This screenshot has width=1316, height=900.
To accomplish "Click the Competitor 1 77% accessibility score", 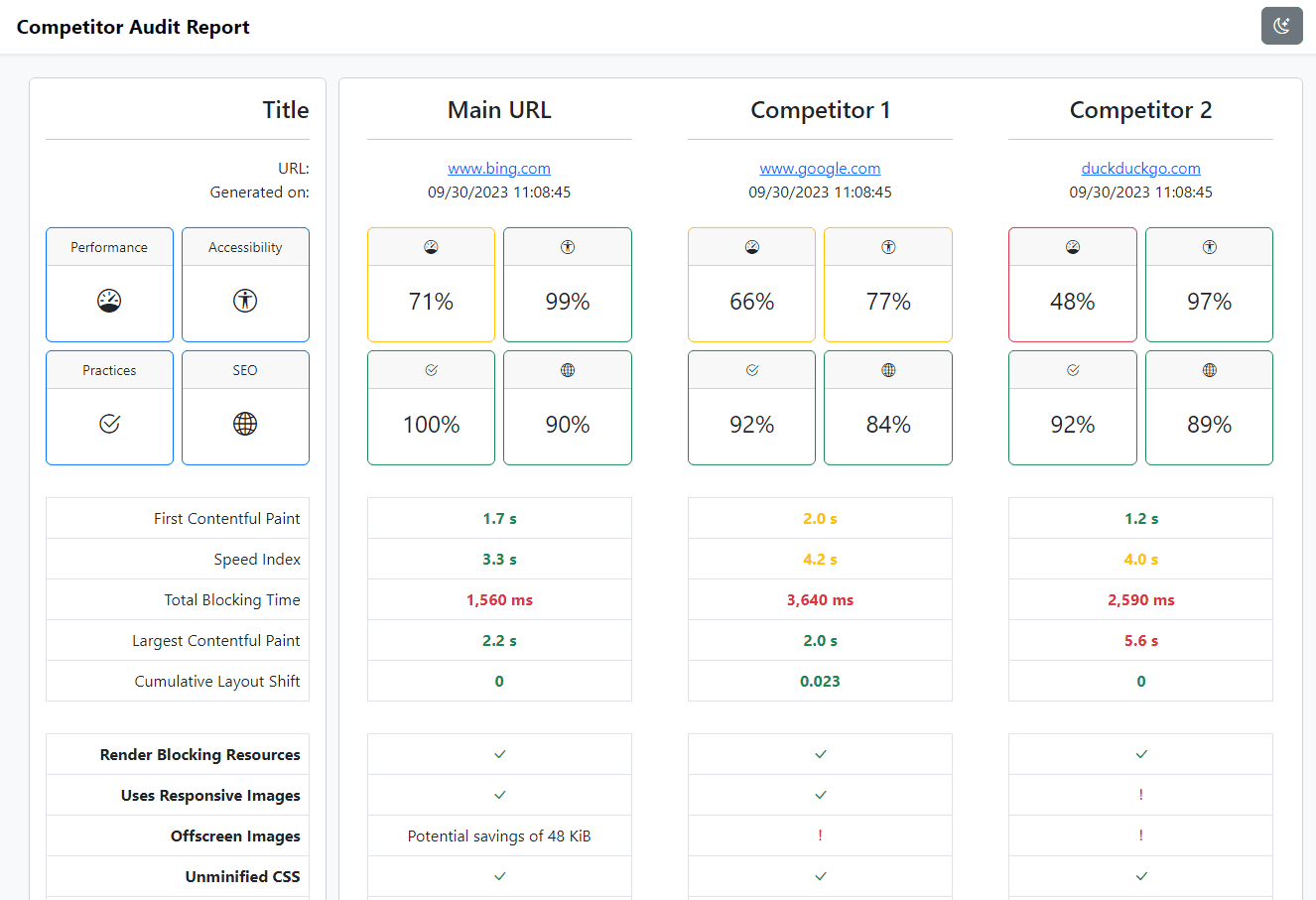I will 888,302.
